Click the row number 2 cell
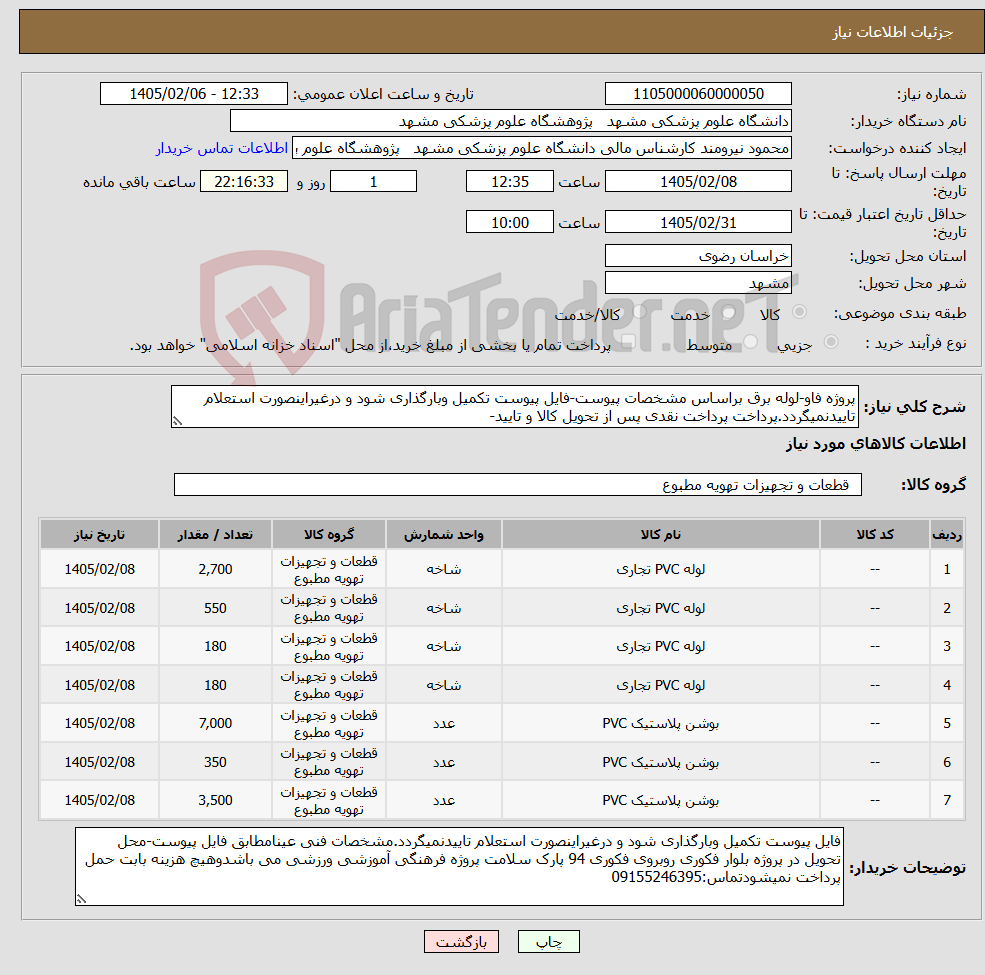 click(947, 608)
